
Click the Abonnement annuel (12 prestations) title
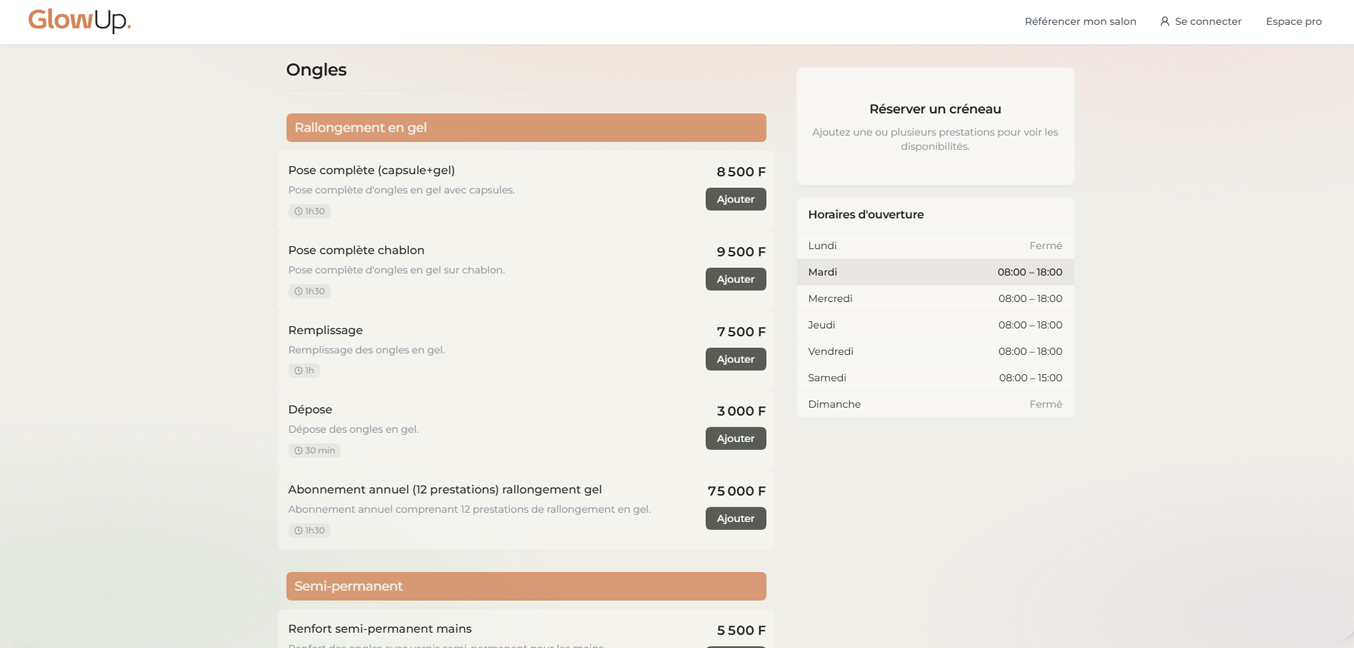pos(445,489)
